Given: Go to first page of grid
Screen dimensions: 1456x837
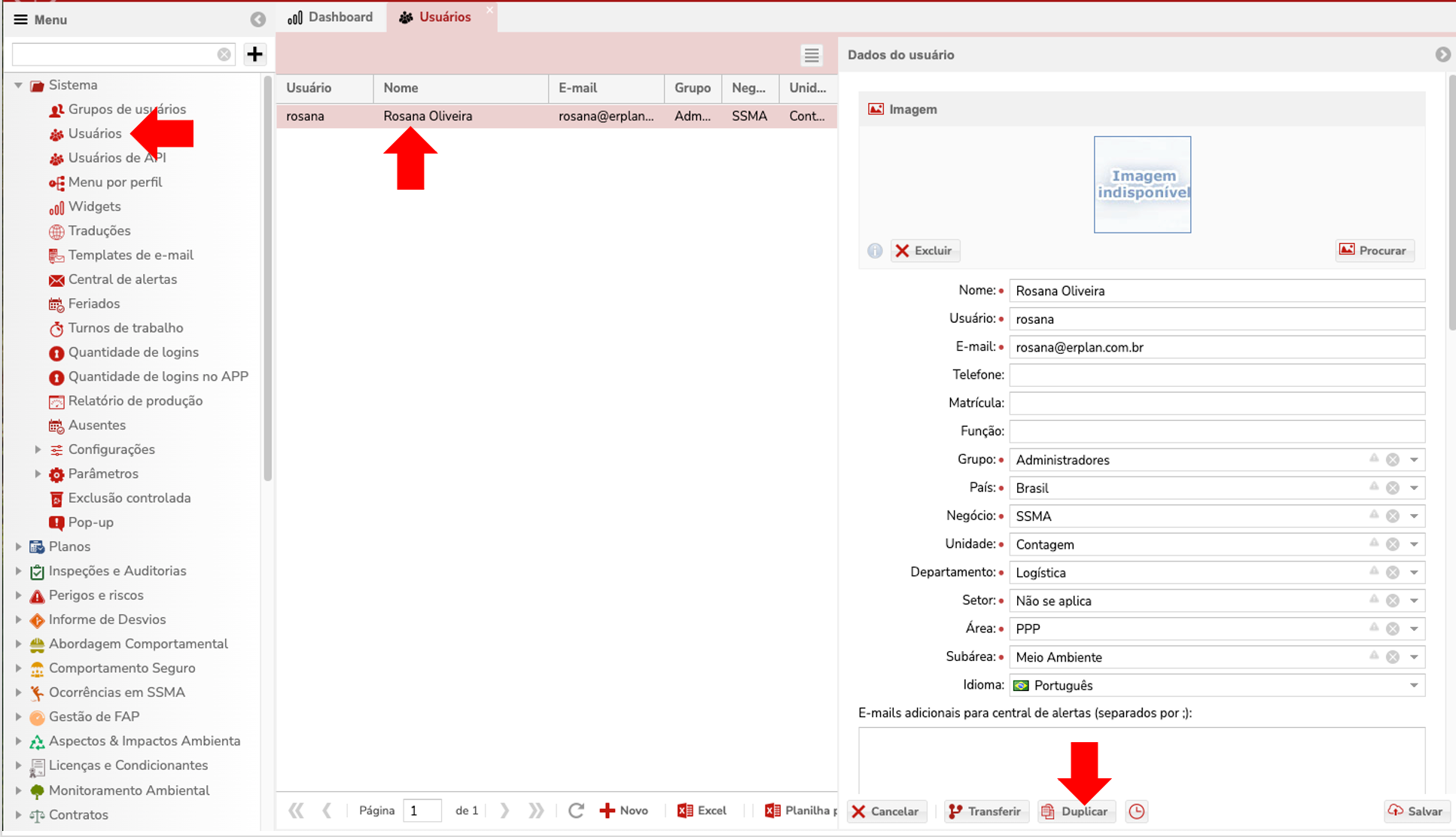Looking at the screenshot, I should (296, 811).
